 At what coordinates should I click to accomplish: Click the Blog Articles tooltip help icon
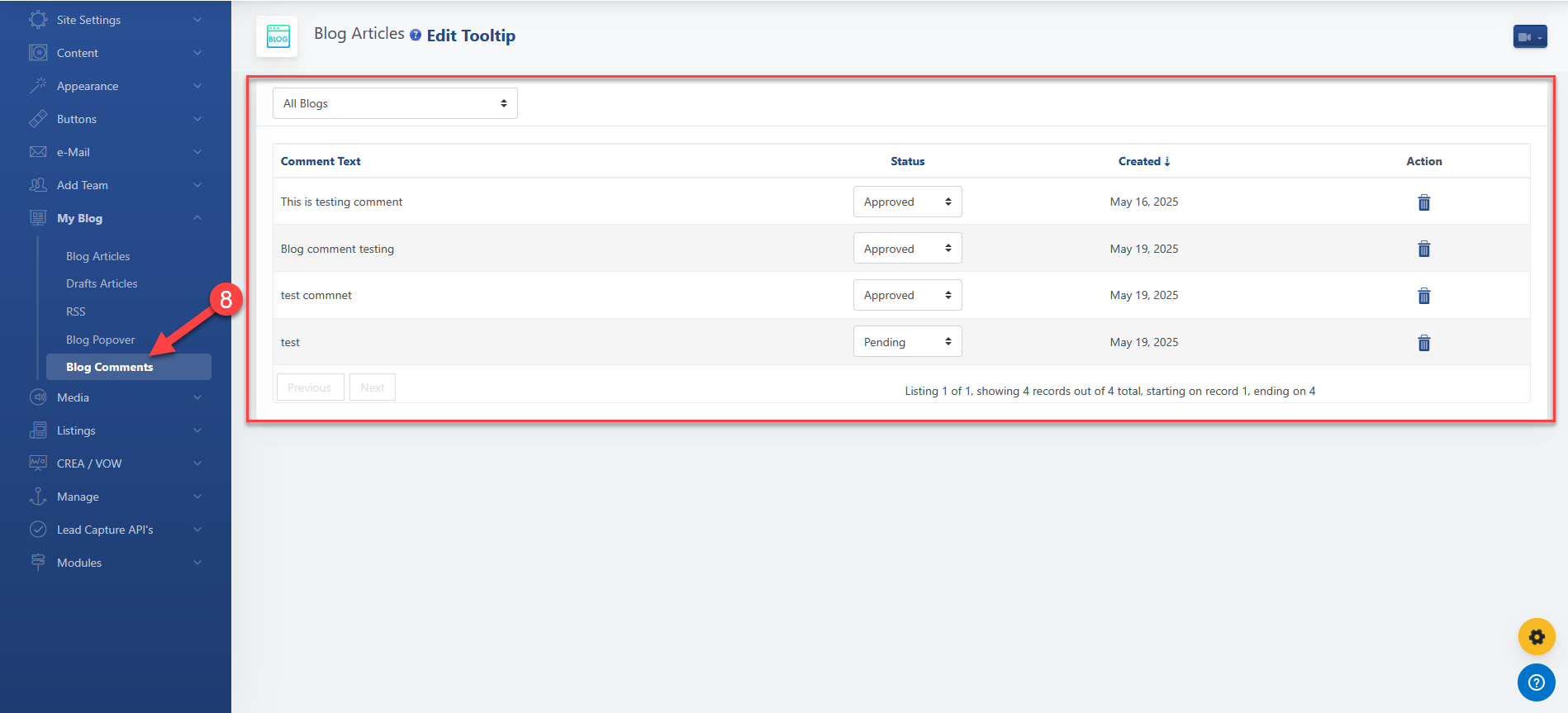pos(416,35)
